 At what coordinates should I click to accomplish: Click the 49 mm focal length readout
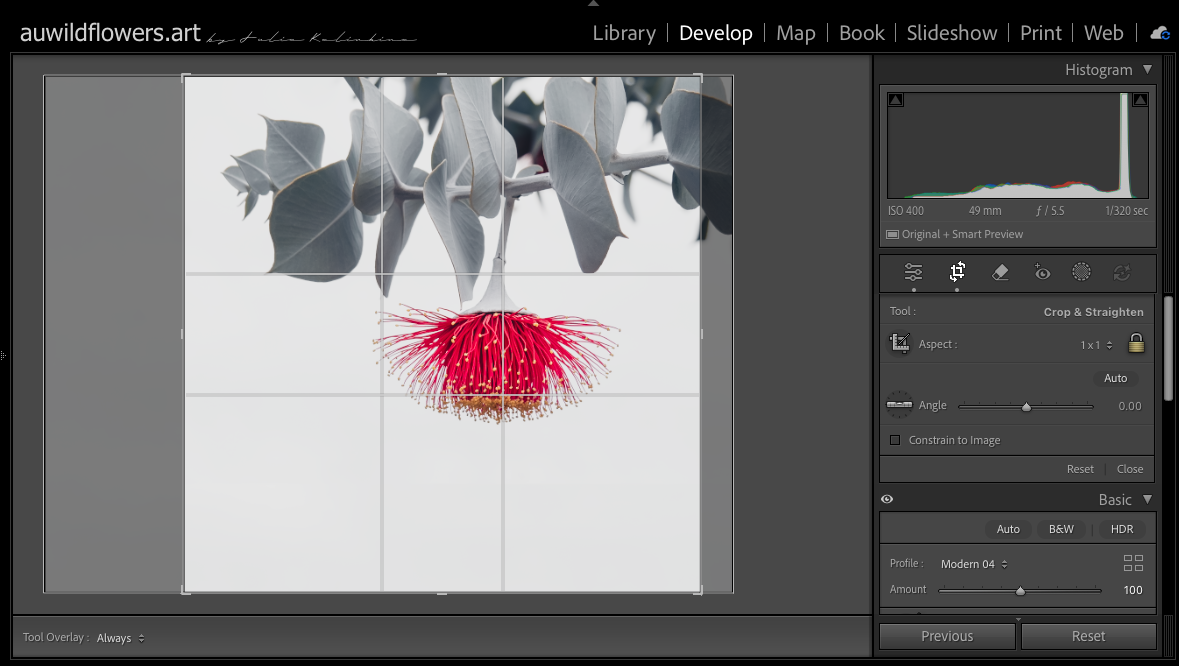985,211
